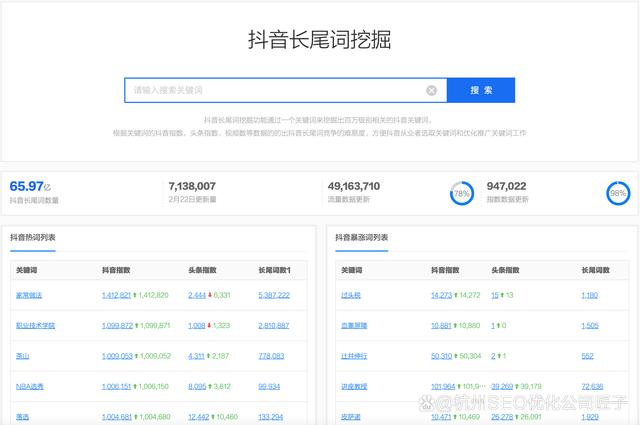The image size is (640, 425).
Task: Click the 长尾词数1 column header
Action: [x=274, y=270]
